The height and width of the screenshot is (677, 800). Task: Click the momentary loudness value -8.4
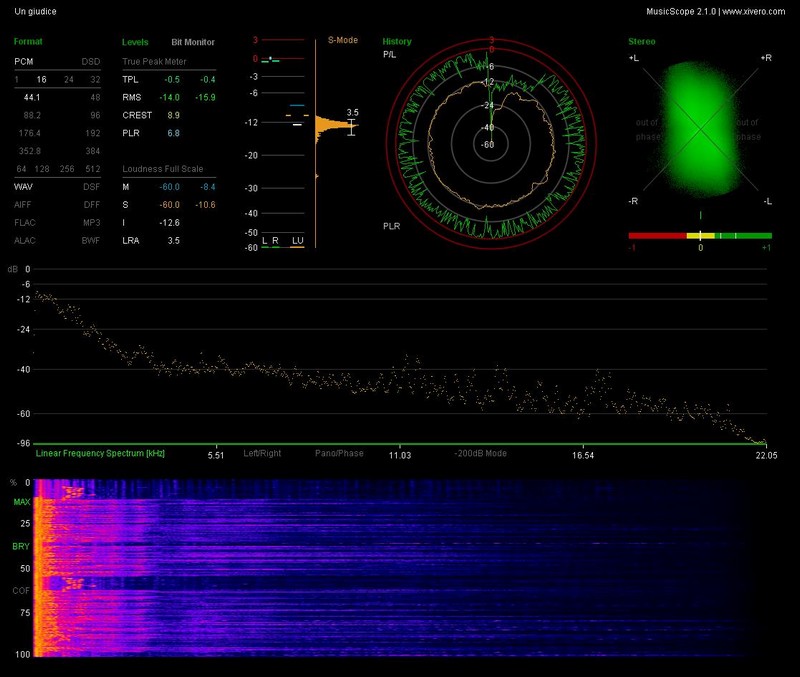point(208,187)
